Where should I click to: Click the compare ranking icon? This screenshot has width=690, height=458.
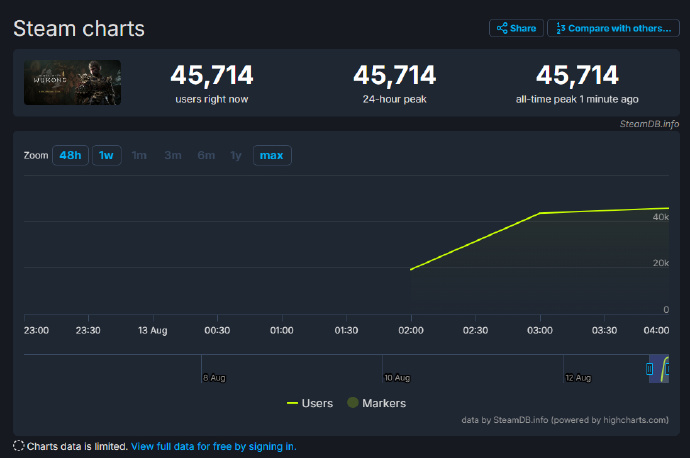(x=561, y=29)
